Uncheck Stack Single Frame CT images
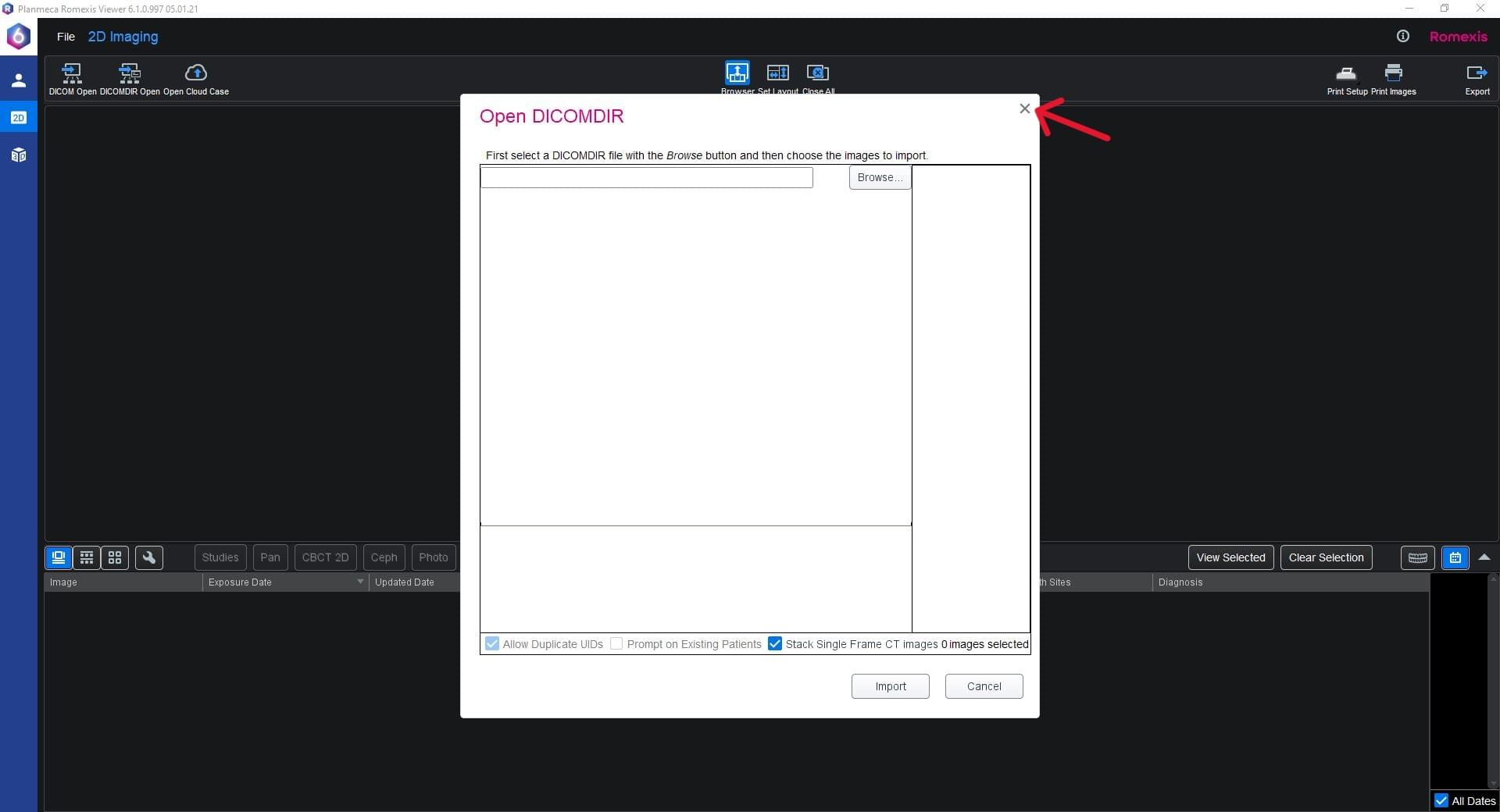This screenshot has width=1500, height=812. click(775, 644)
